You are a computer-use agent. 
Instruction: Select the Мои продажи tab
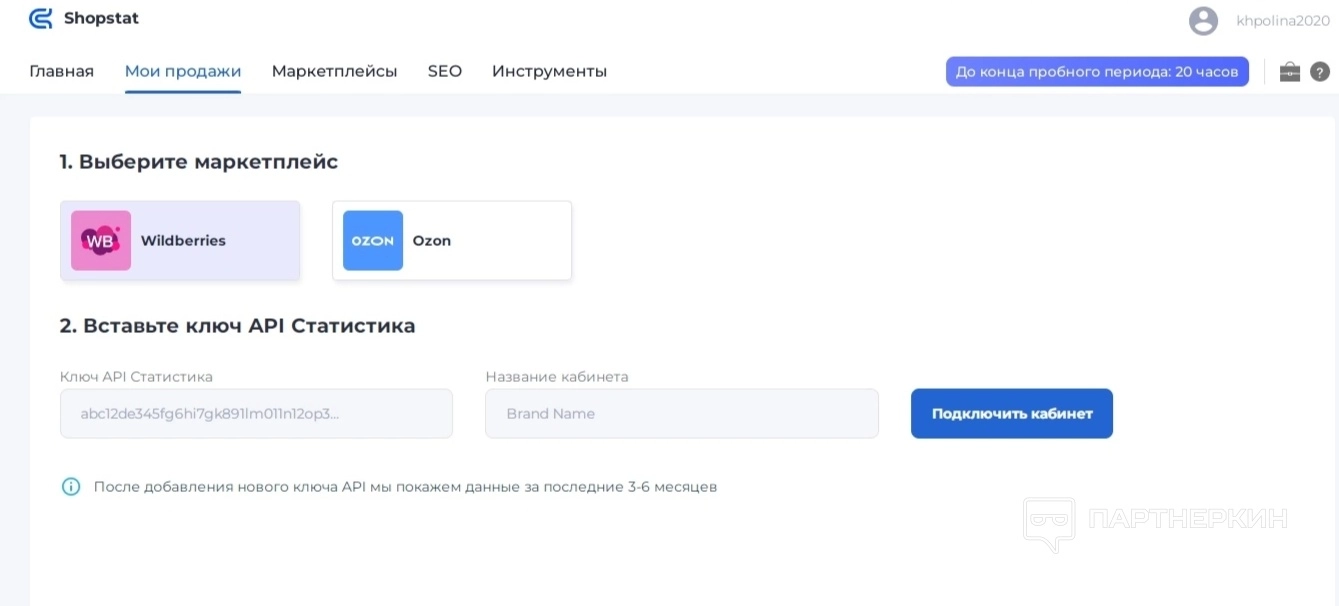pos(183,71)
